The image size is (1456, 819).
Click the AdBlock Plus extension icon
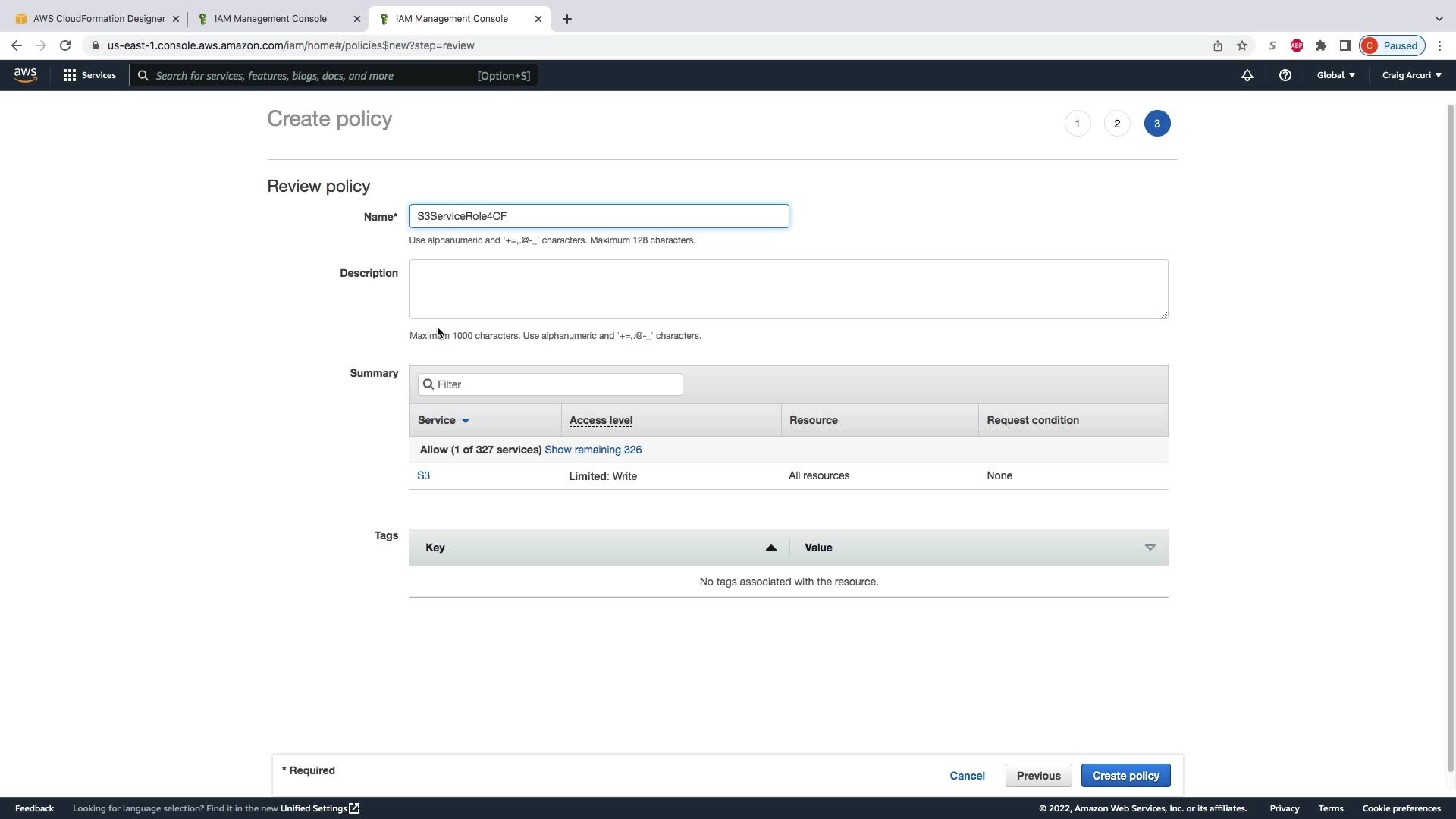pyautogui.click(x=1297, y=45)
